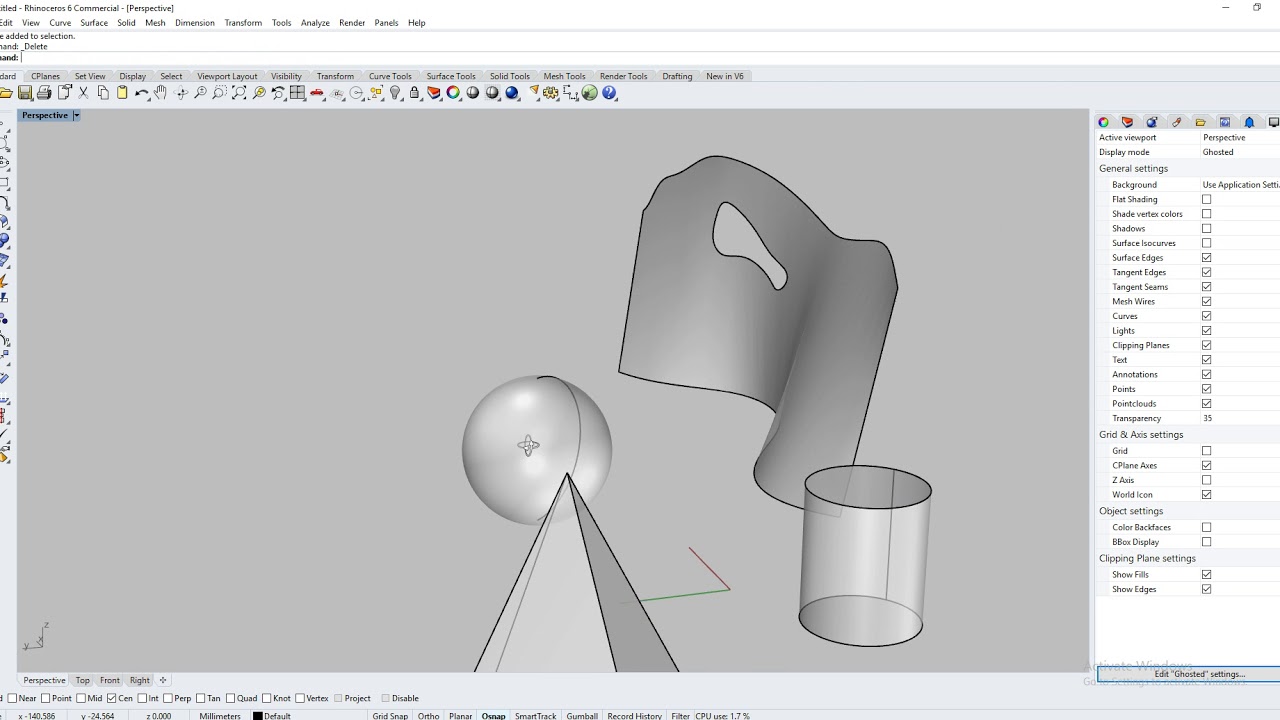The width and height of the screenshot is (1280, 720).
Task: Click the Millimeters units in status bar
Action: [x=220, y=716]
